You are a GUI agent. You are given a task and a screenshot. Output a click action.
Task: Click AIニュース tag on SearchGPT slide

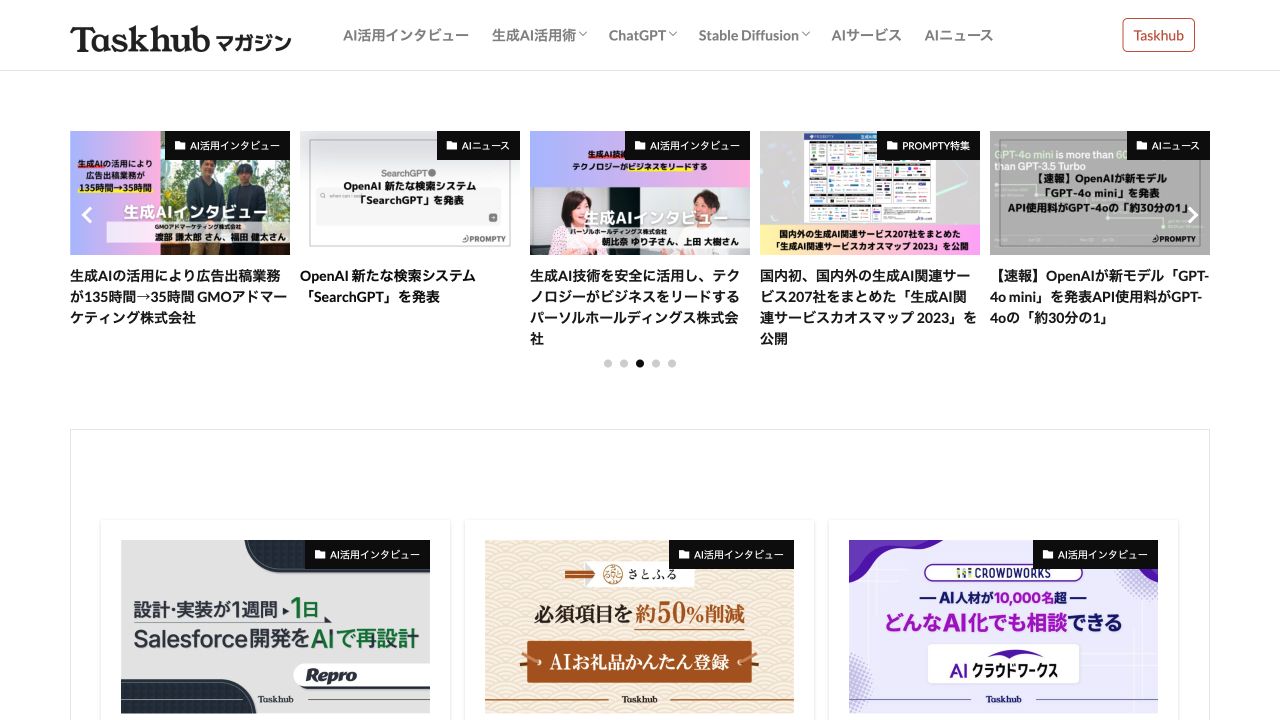coord(478,145)
